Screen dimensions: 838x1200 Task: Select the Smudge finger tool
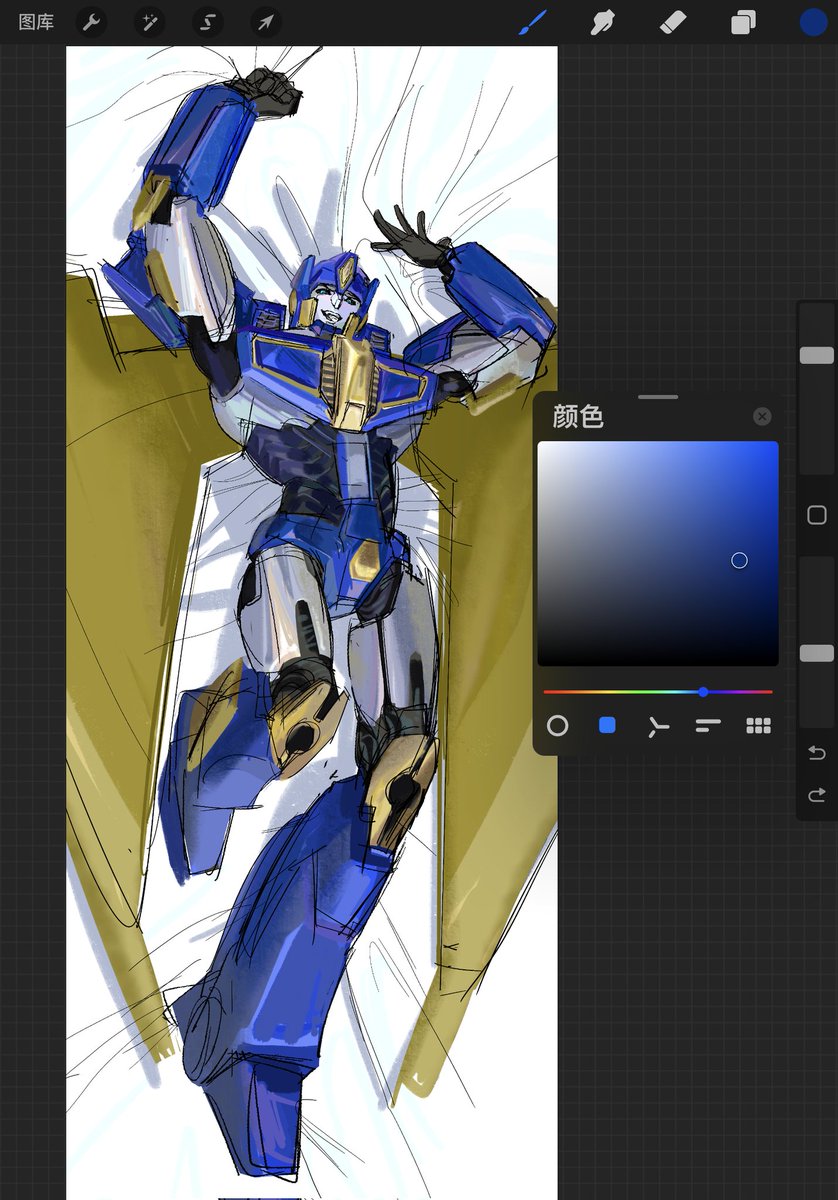point(602,22)
